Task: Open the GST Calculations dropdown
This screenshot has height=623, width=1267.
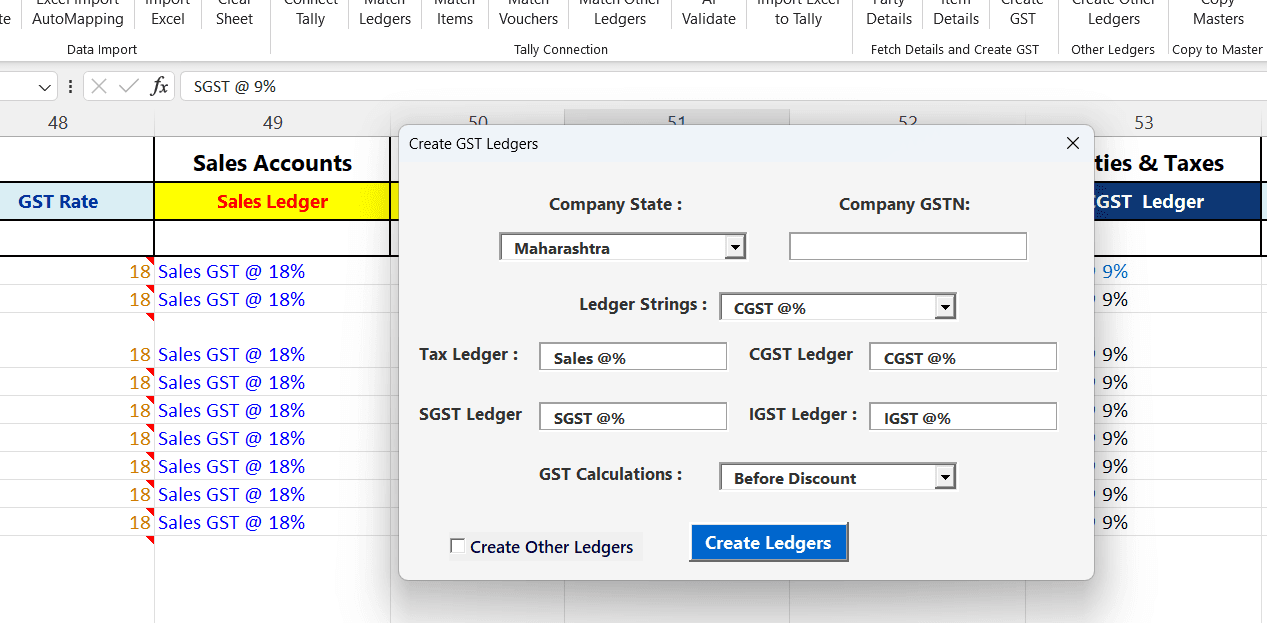Action: pos(945,476)
